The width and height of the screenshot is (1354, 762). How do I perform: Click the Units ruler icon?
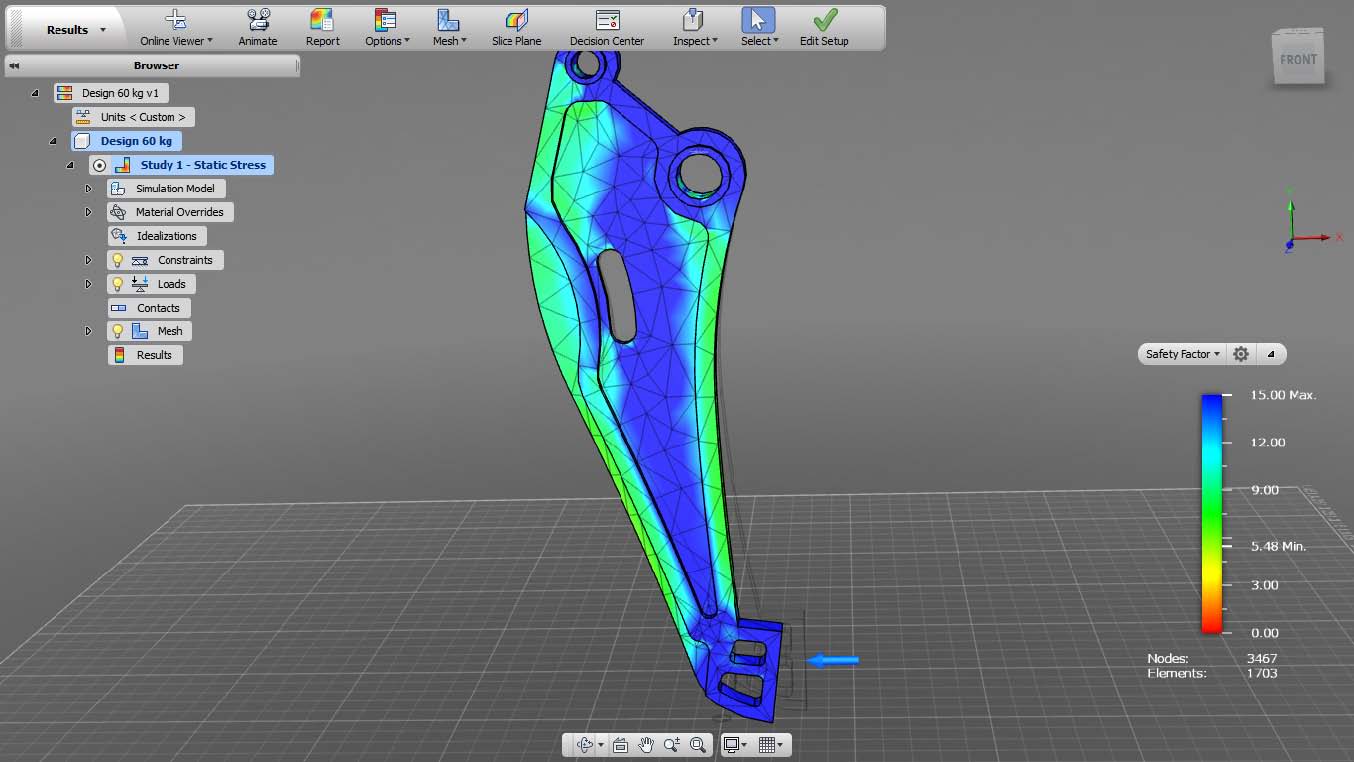[x=83, y=117]
